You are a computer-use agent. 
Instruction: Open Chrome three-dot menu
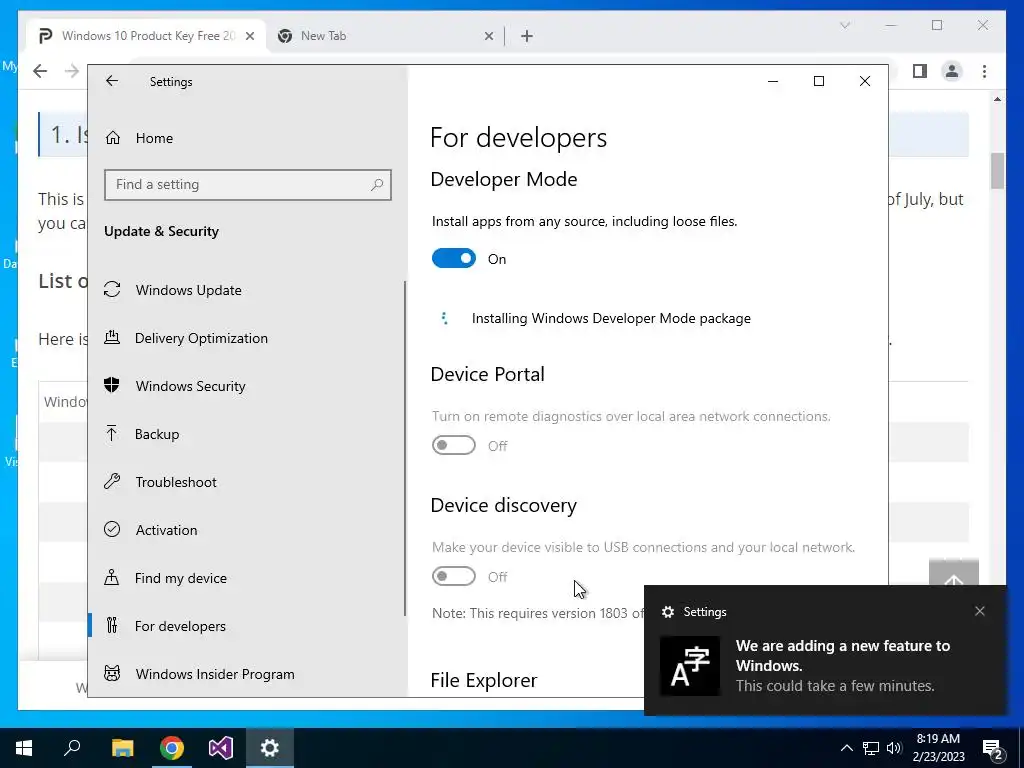pos(984,71)
